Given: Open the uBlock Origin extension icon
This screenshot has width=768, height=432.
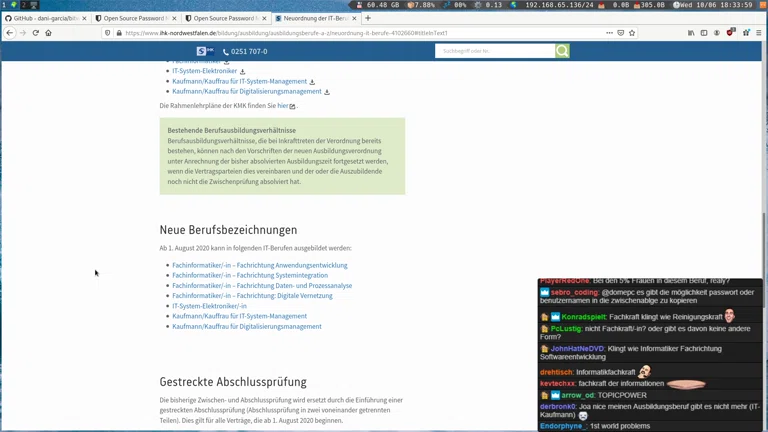Looking at the screenshot, I should [x=731, y=32].
